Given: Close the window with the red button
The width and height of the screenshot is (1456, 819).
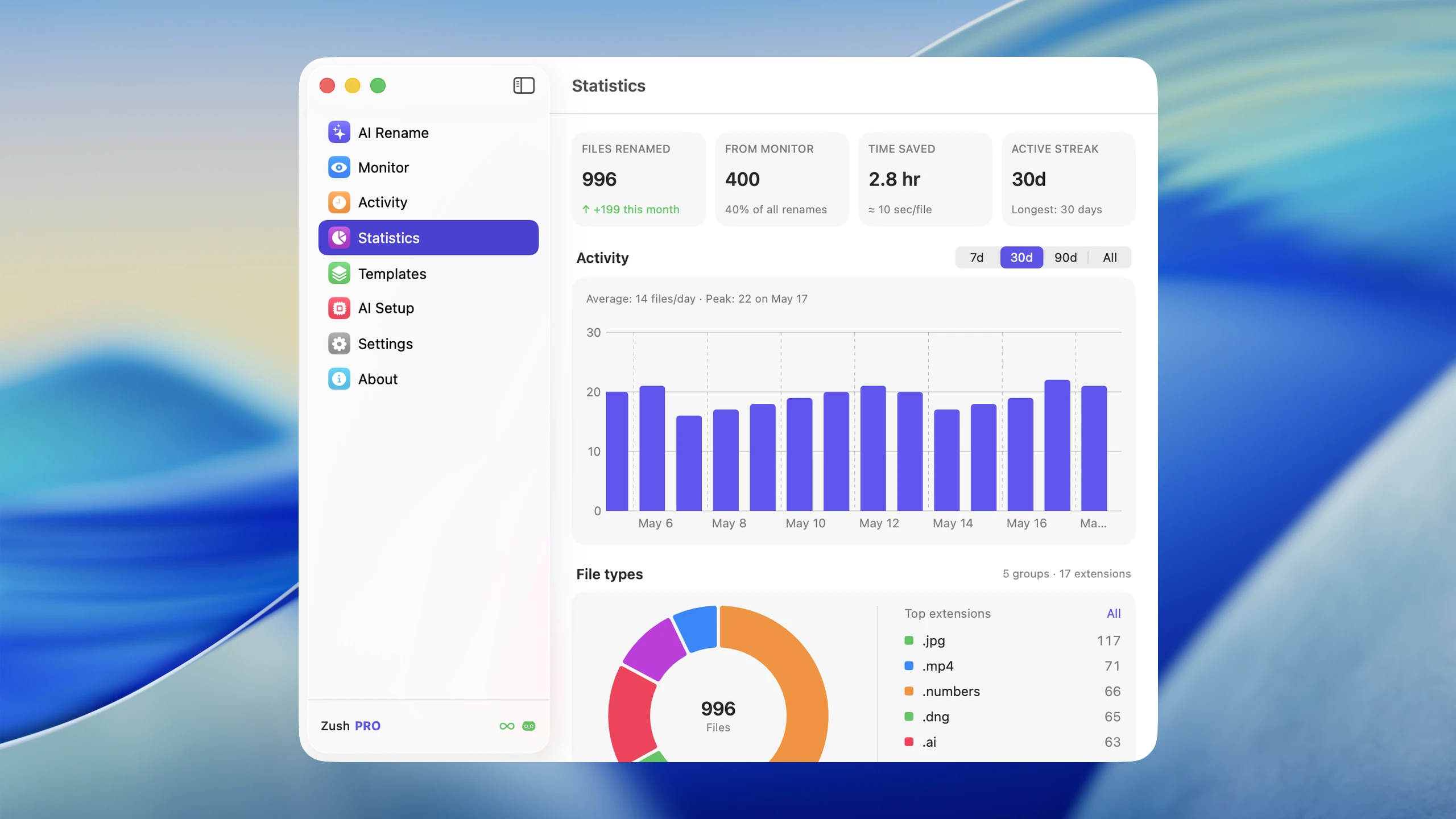Looking at the screenshot, I should [327, 86].
